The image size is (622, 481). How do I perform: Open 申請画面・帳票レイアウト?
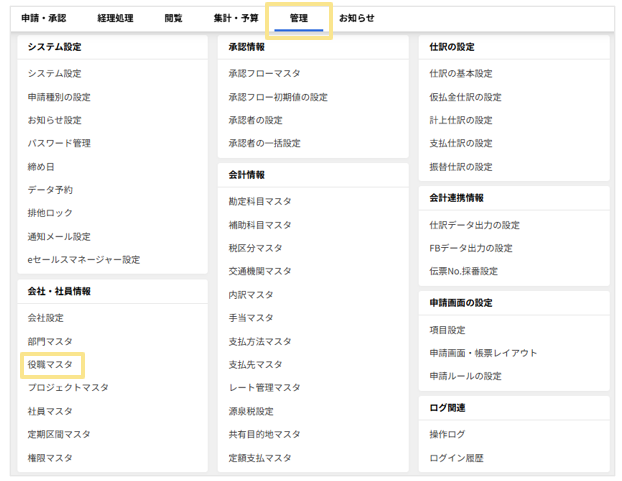click(x=483, y=353)
